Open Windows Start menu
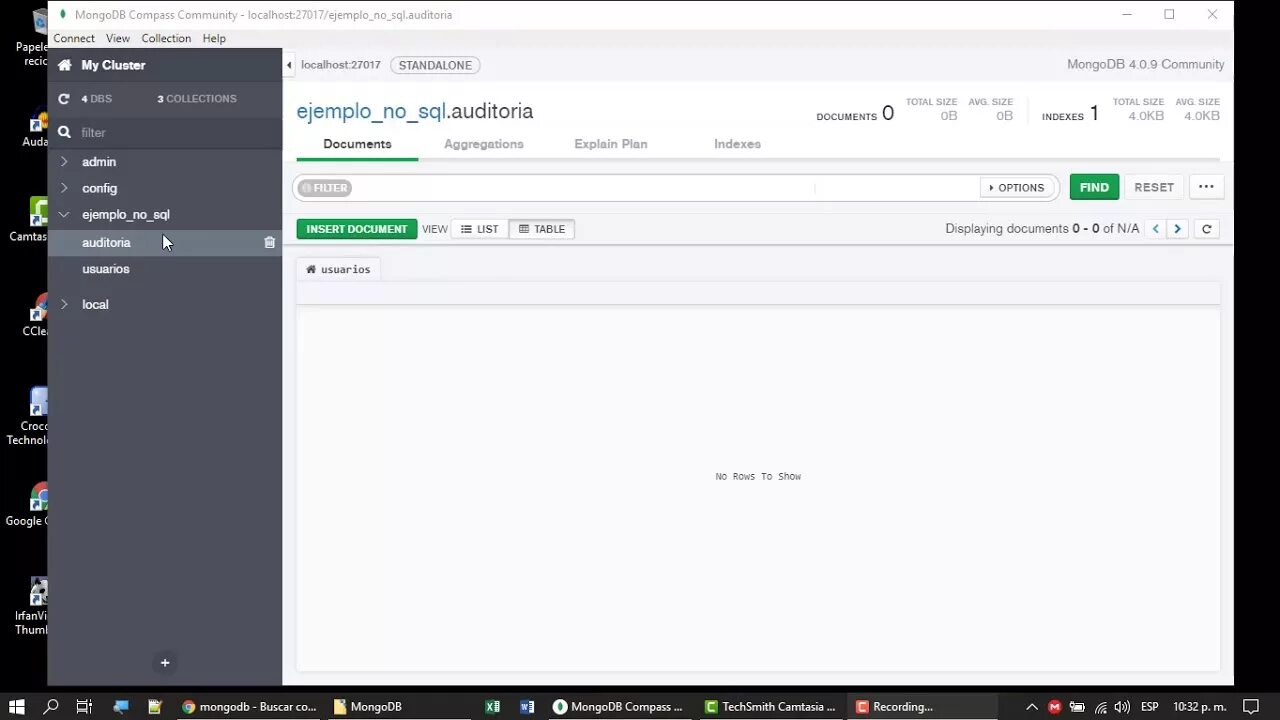Image resolution: width=1280 pixels, height=720 pixels. (17, 706)
